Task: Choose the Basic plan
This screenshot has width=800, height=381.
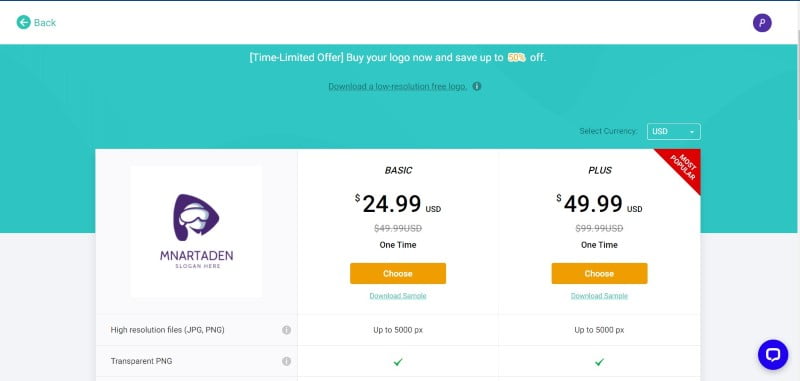Action: [x=397, y=273]
